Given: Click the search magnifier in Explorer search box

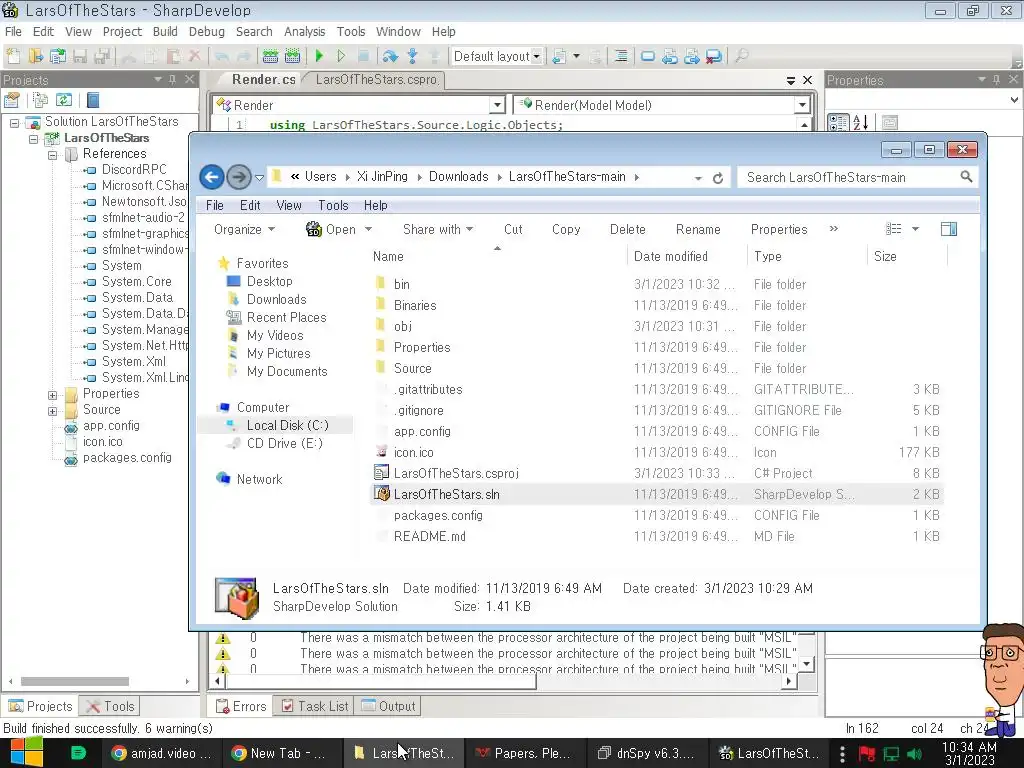Looking at the screenshot, I should point(967,177).
